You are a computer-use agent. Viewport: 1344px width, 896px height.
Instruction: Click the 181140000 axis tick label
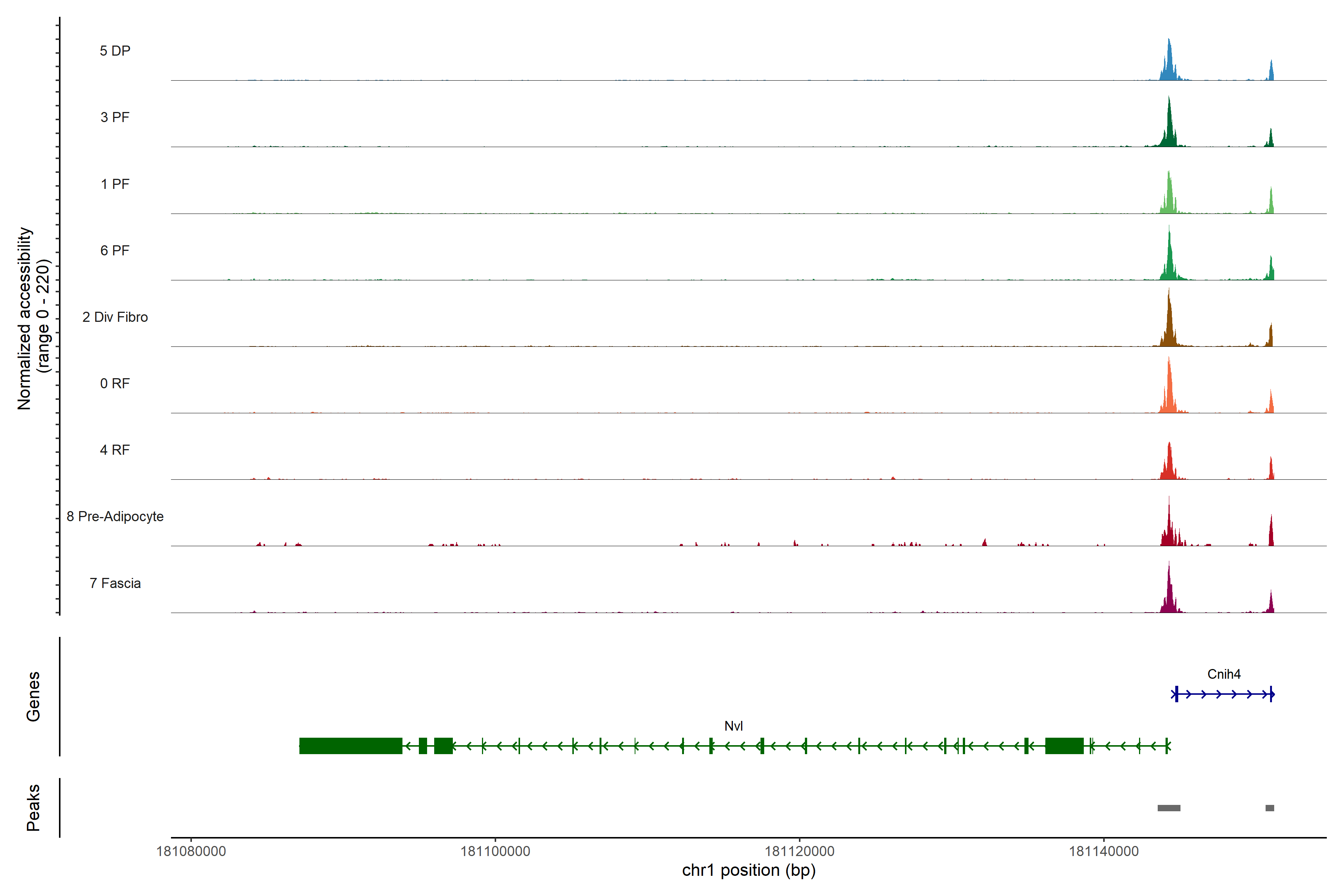coord(1104,852)
